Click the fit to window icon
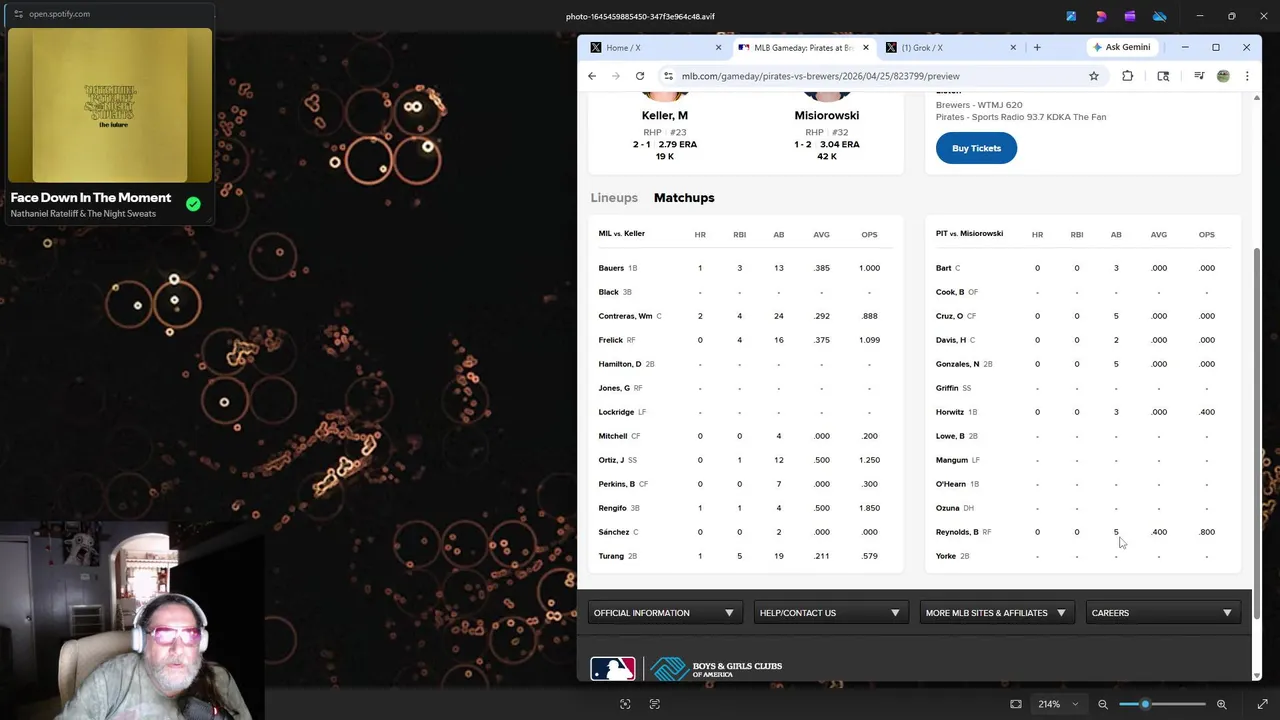 1016,704
